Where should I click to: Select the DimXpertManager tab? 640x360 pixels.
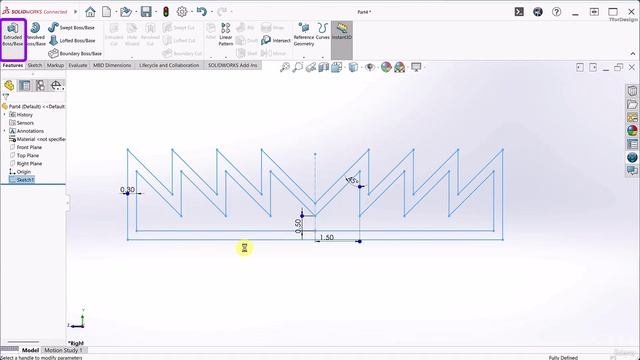[x=56, y=85]
